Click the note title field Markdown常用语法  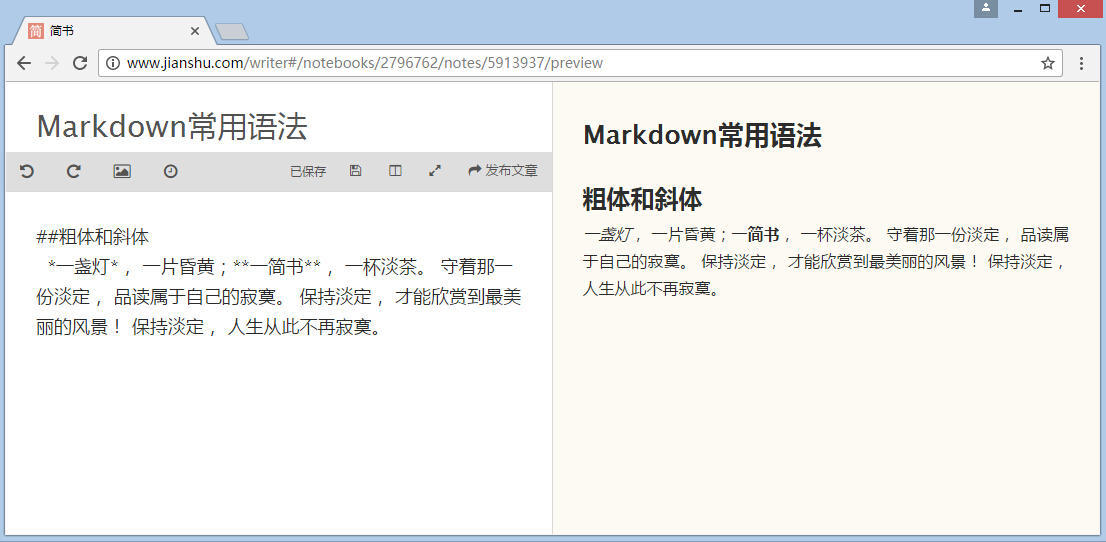(172, 127)
